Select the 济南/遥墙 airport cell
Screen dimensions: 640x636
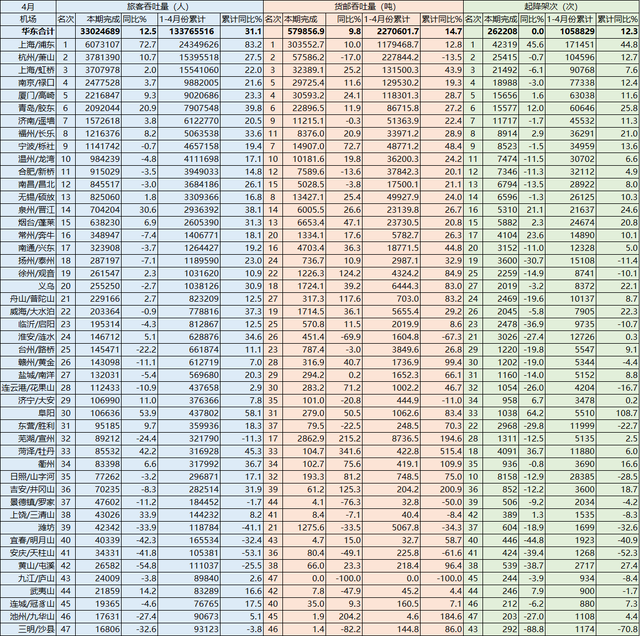click(x=28, y=121)
